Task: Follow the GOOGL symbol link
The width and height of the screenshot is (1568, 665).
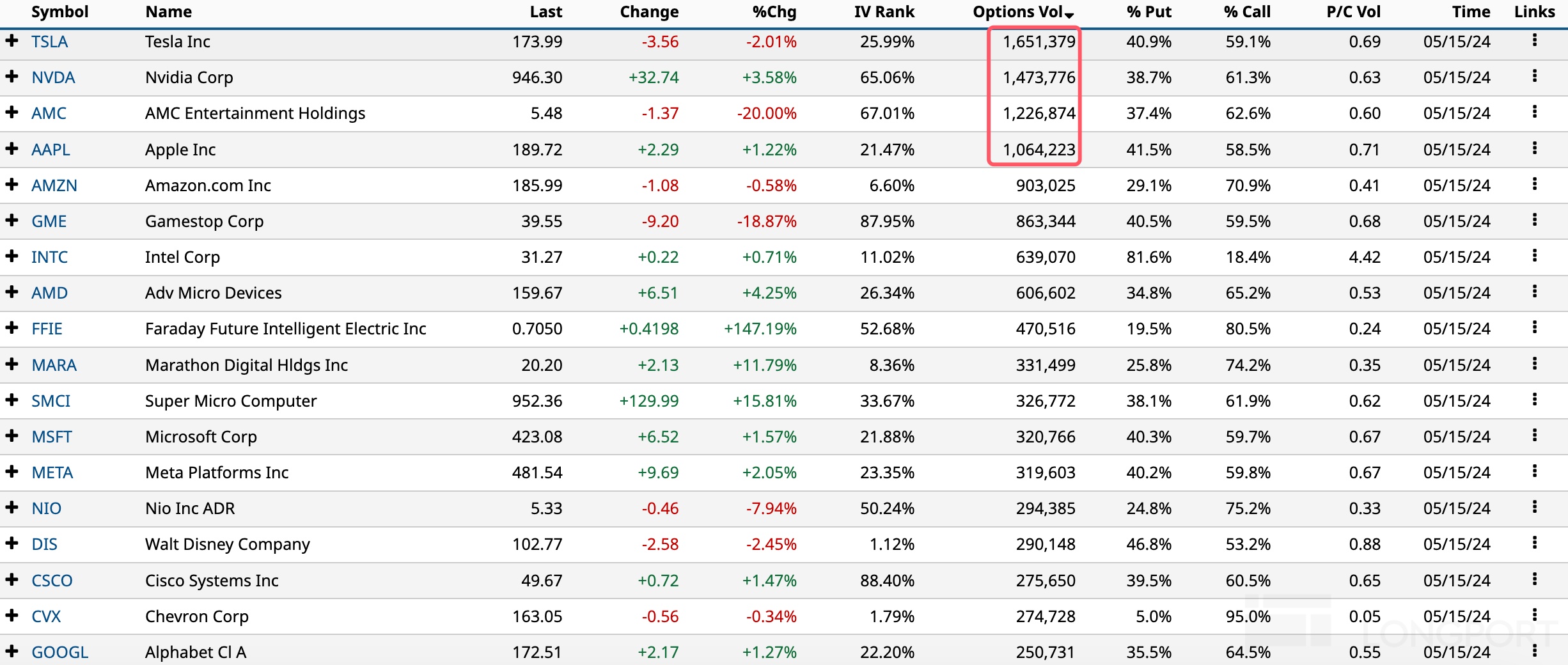Action: coord(60,652)
